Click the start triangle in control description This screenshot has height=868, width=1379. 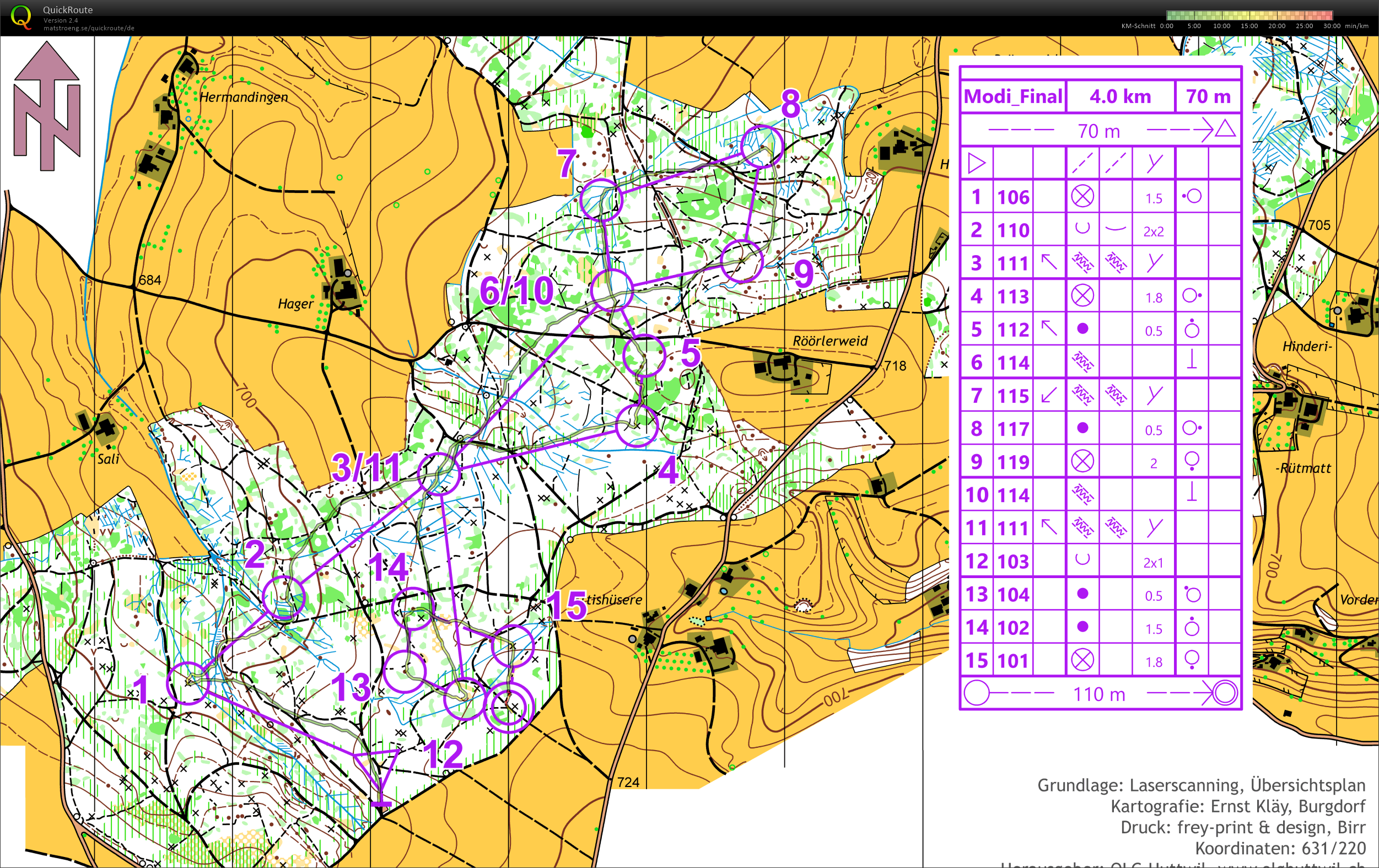[x=977, y=164]
